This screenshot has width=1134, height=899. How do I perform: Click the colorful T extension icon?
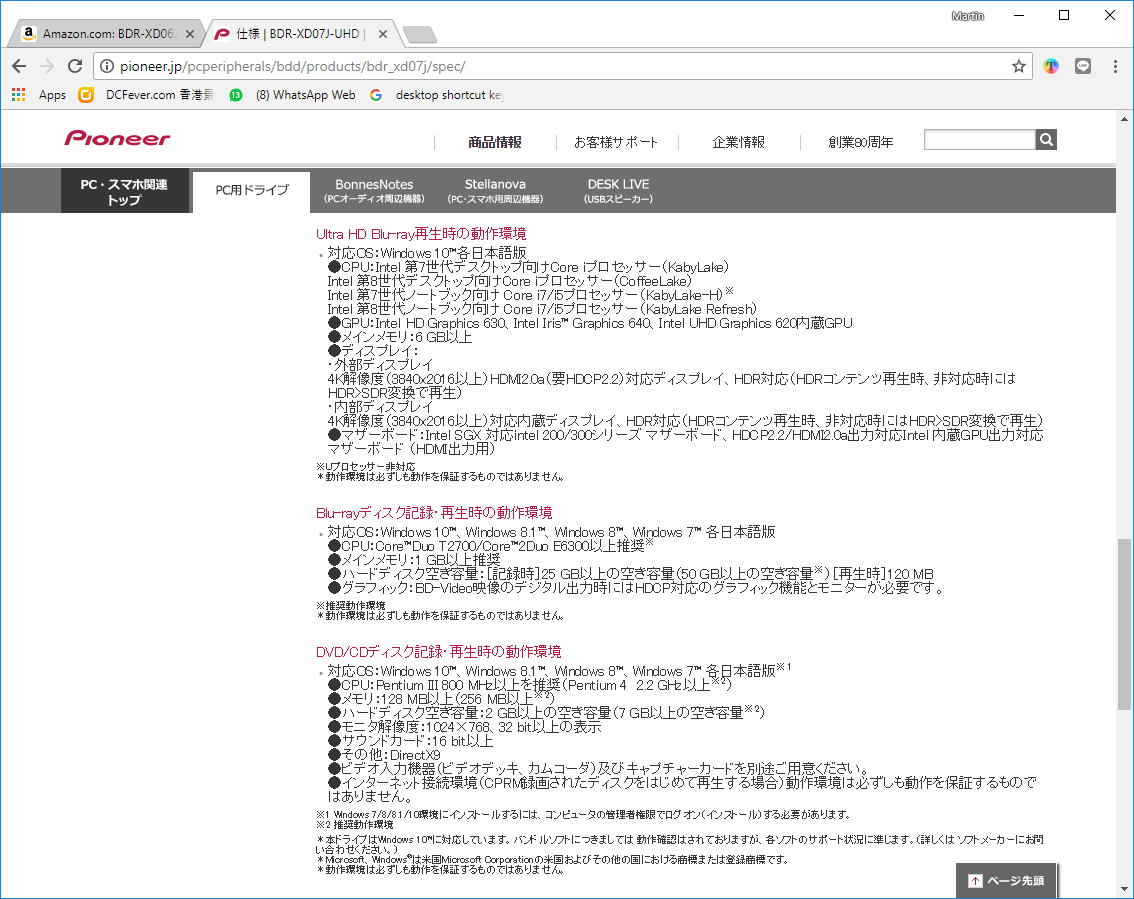1051,67
